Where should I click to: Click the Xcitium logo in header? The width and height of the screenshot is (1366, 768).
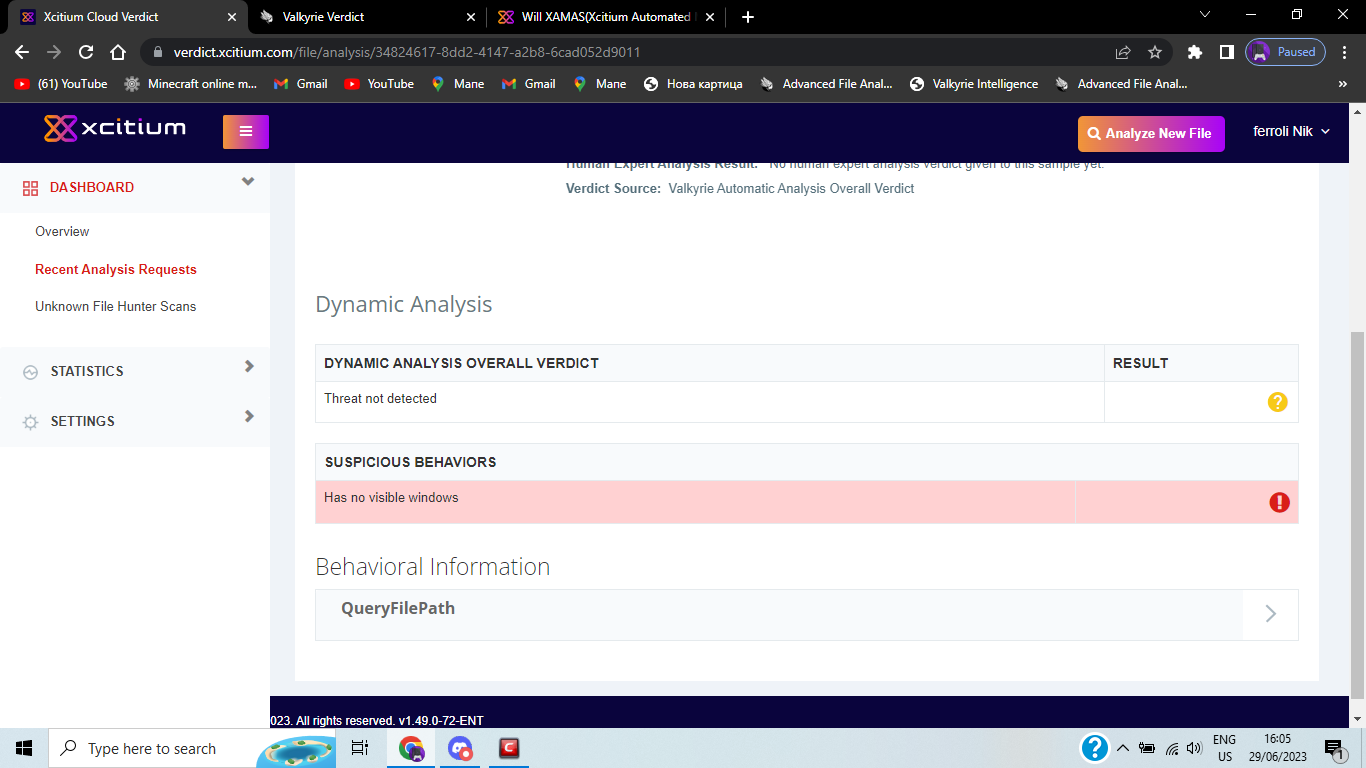pos(115,128)
